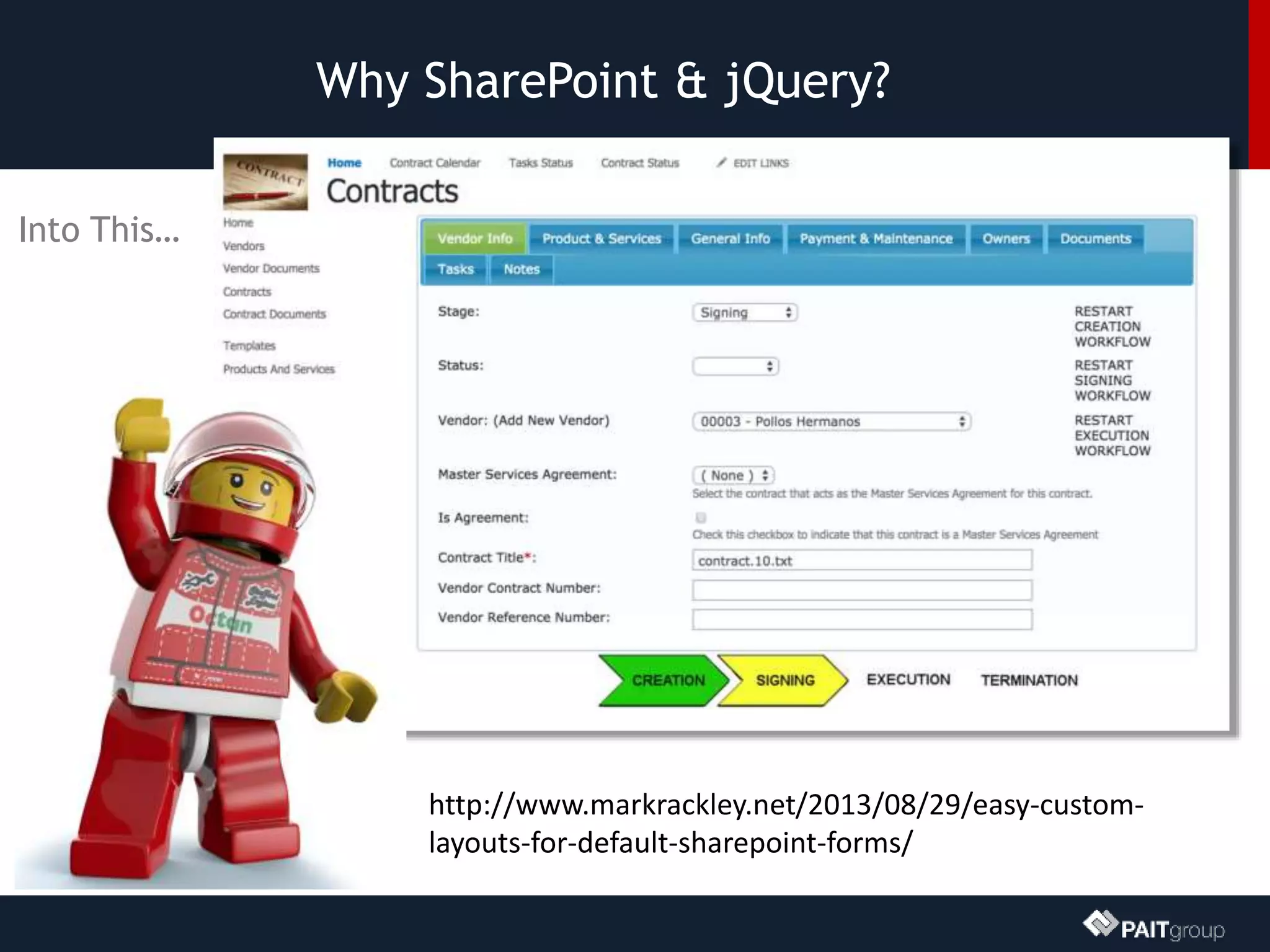Switch to the Product & Services tab
Viewport: 1270px width, 952px height.
pos(602,239)
